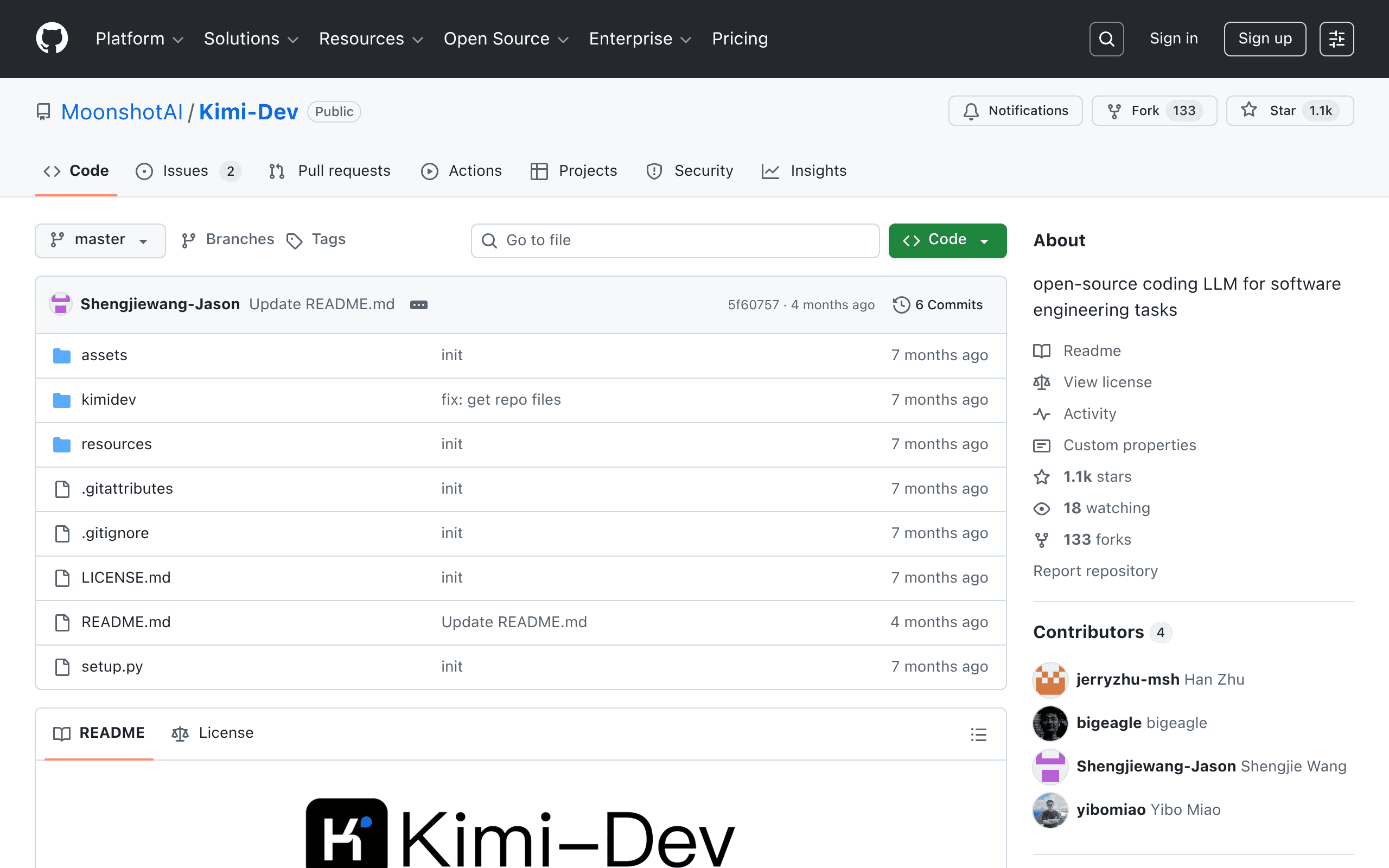Open jerryzhu-msh contributor avatar

click(1050, 680)
